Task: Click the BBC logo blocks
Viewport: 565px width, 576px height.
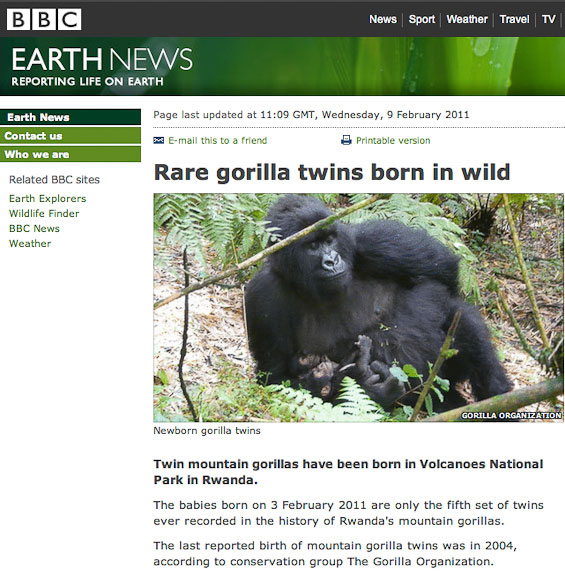Action: (44, 19)
